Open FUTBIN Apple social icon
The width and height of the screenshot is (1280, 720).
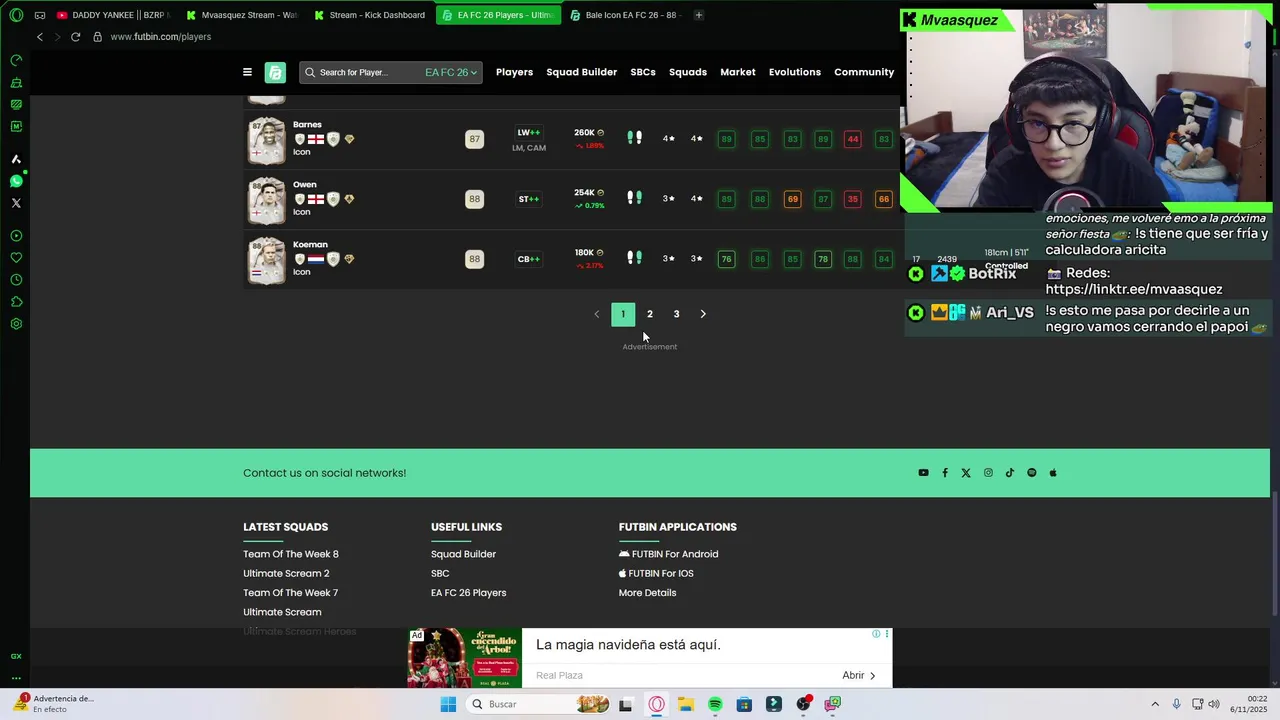(1053, 473)
